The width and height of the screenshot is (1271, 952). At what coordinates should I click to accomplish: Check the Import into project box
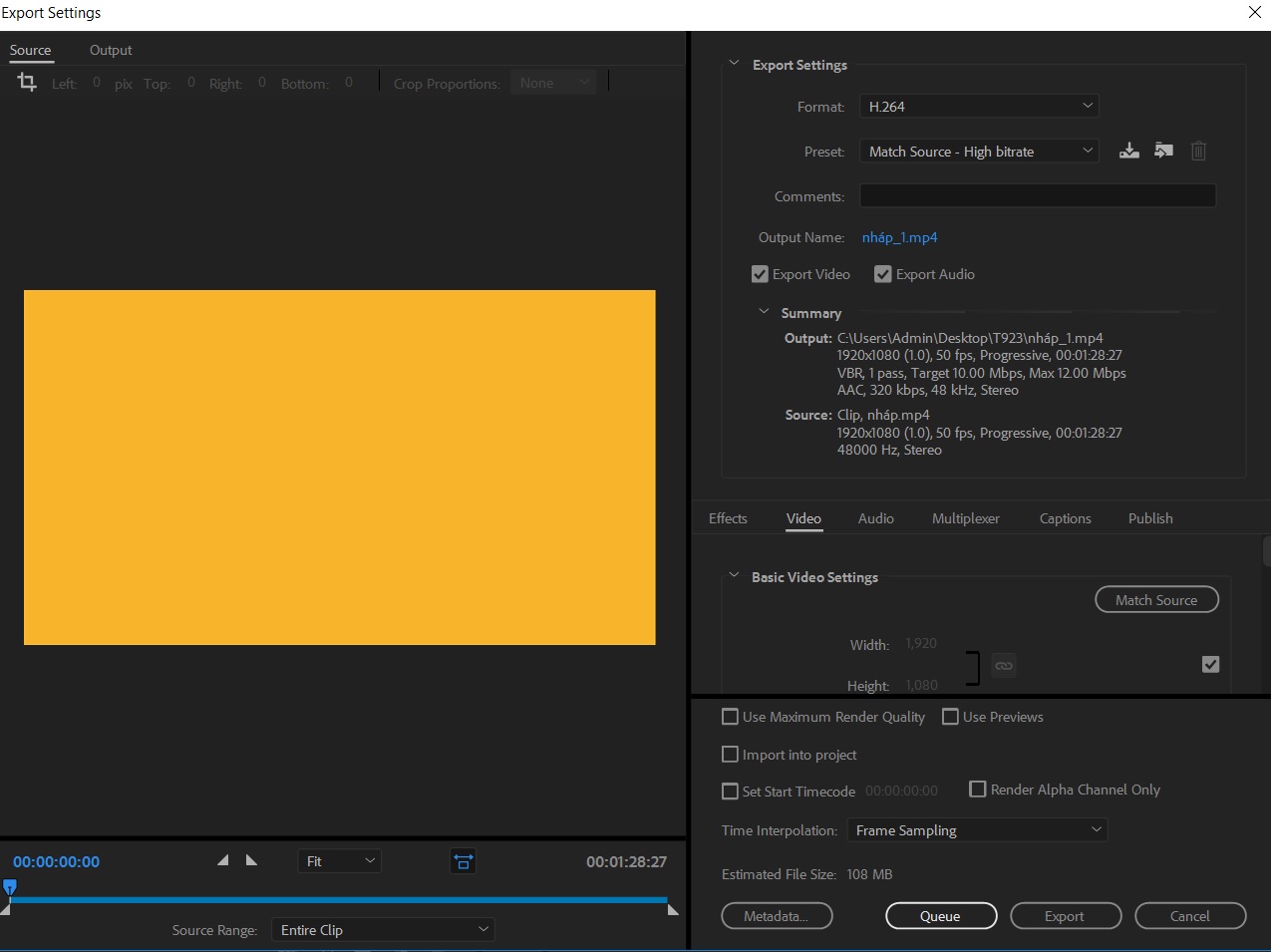(730, 755)
